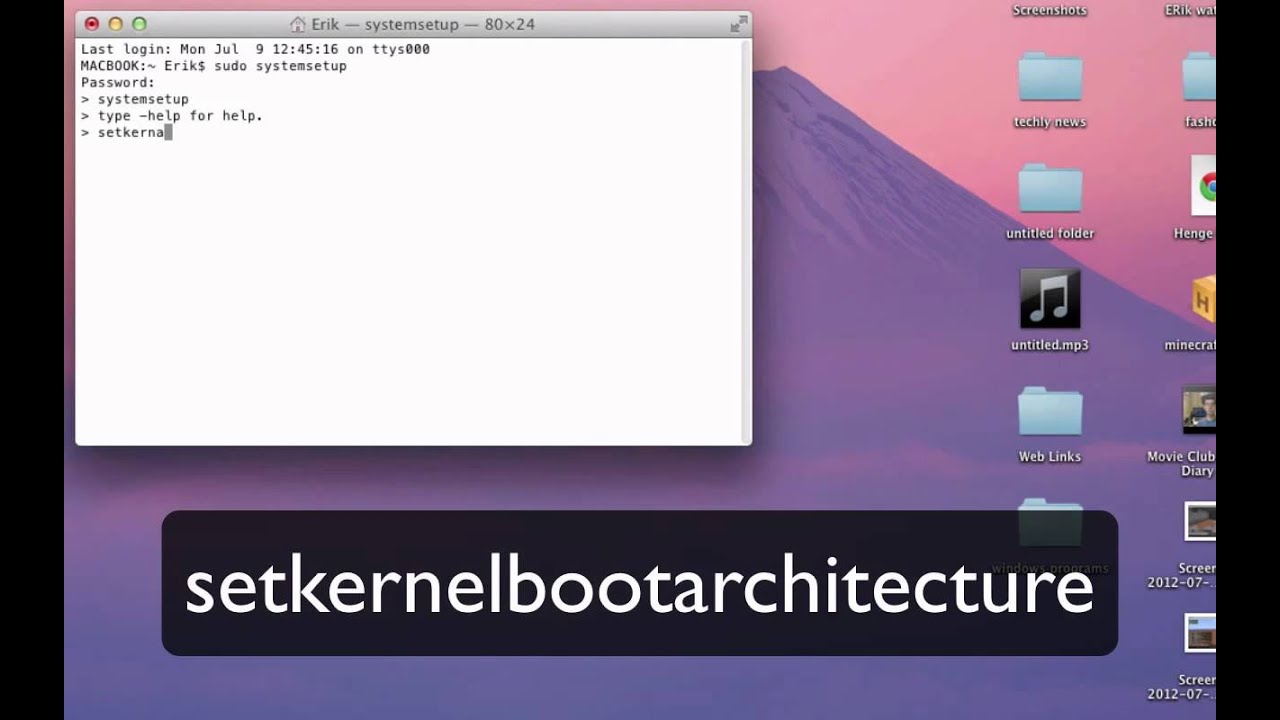Minimize the Terminal with yellow button
The image size is (1280, 720).
tap(115, 24)
